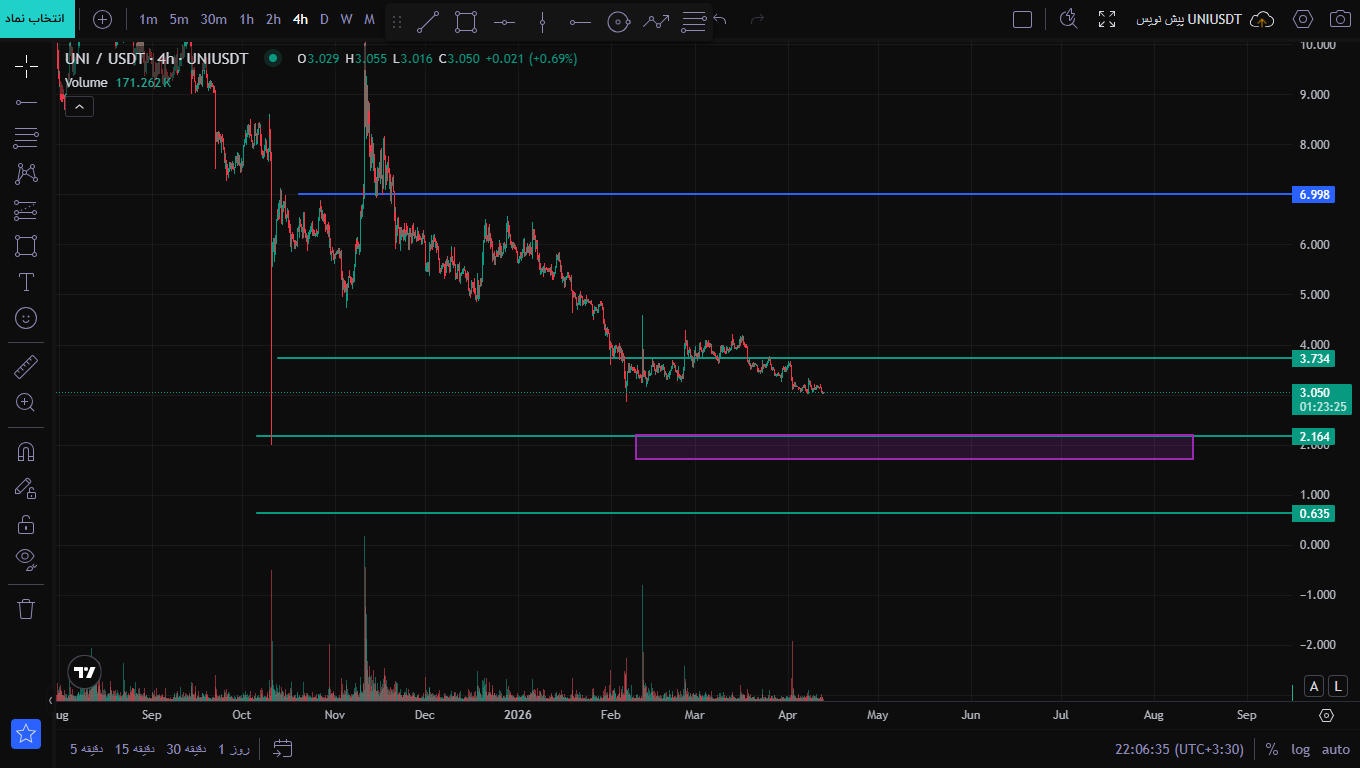Redo the last undone action

757,19
